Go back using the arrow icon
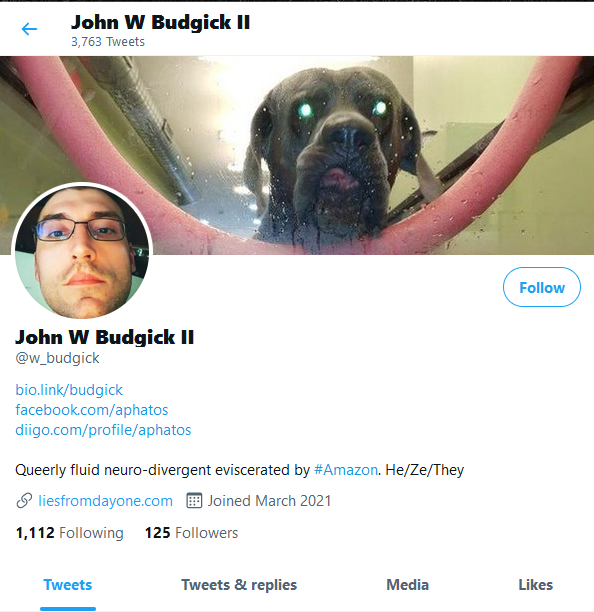 click(x=29, y=29)
